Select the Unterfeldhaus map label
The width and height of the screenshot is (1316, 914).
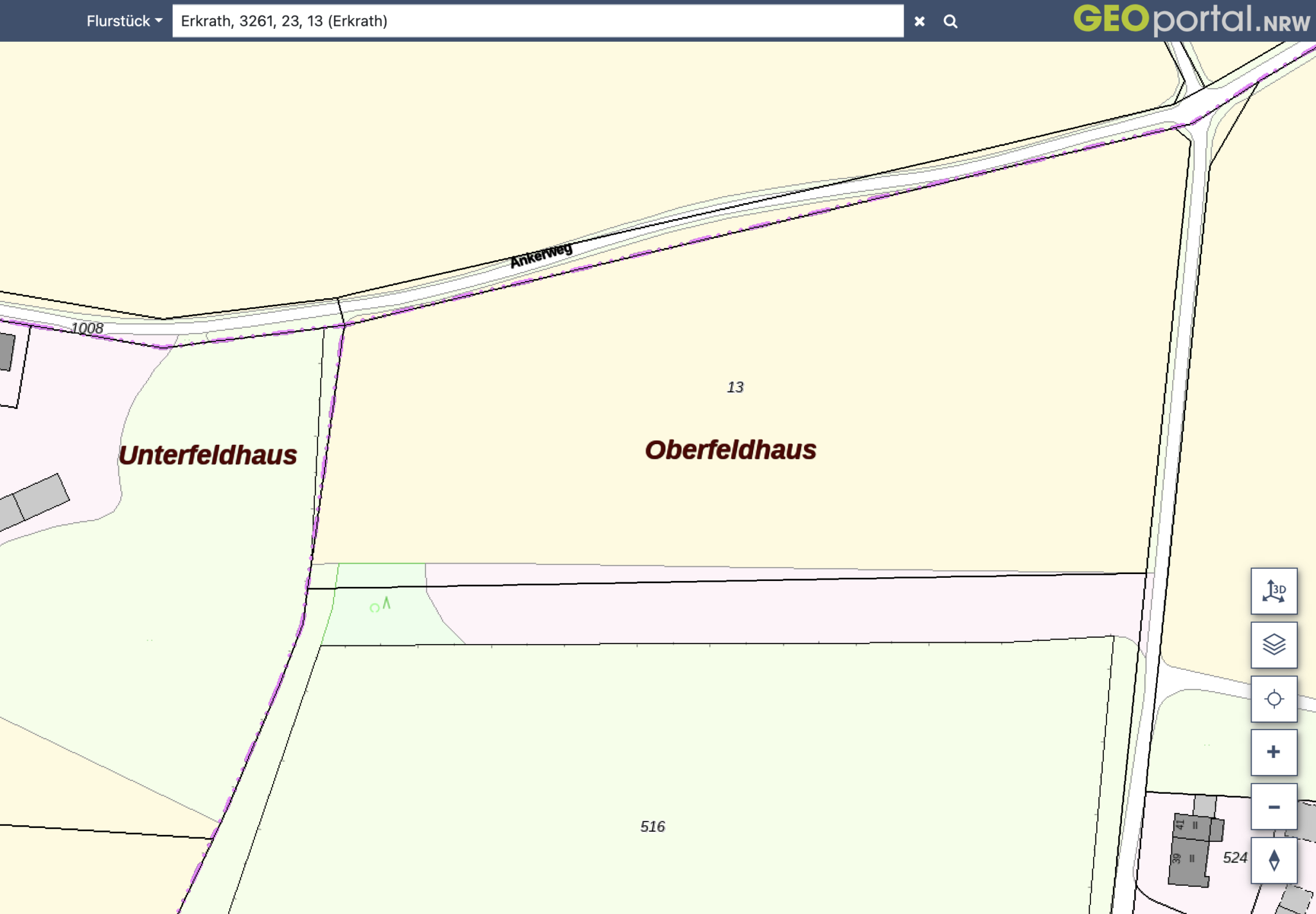208,455
